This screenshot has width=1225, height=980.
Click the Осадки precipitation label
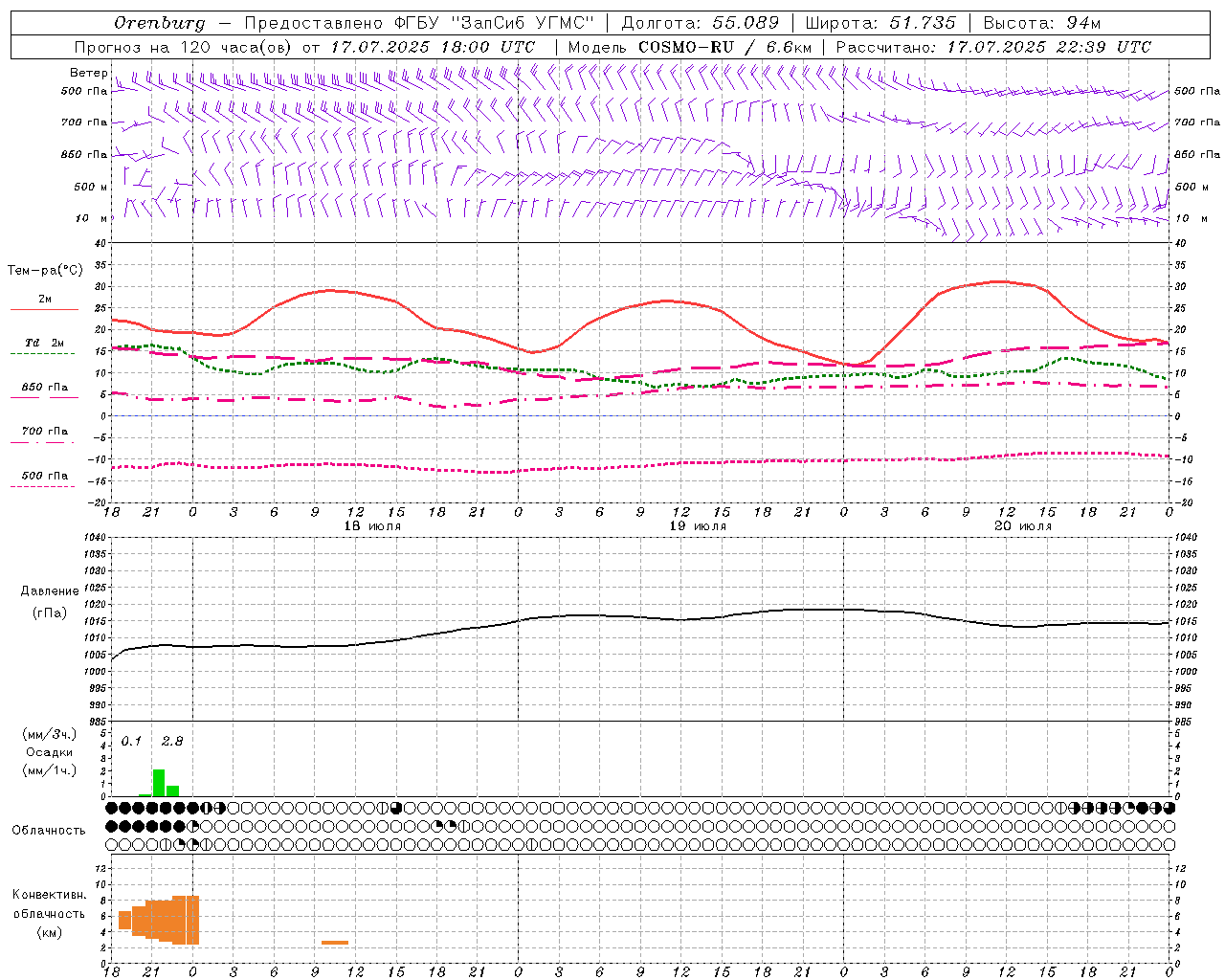coord(50,752)
